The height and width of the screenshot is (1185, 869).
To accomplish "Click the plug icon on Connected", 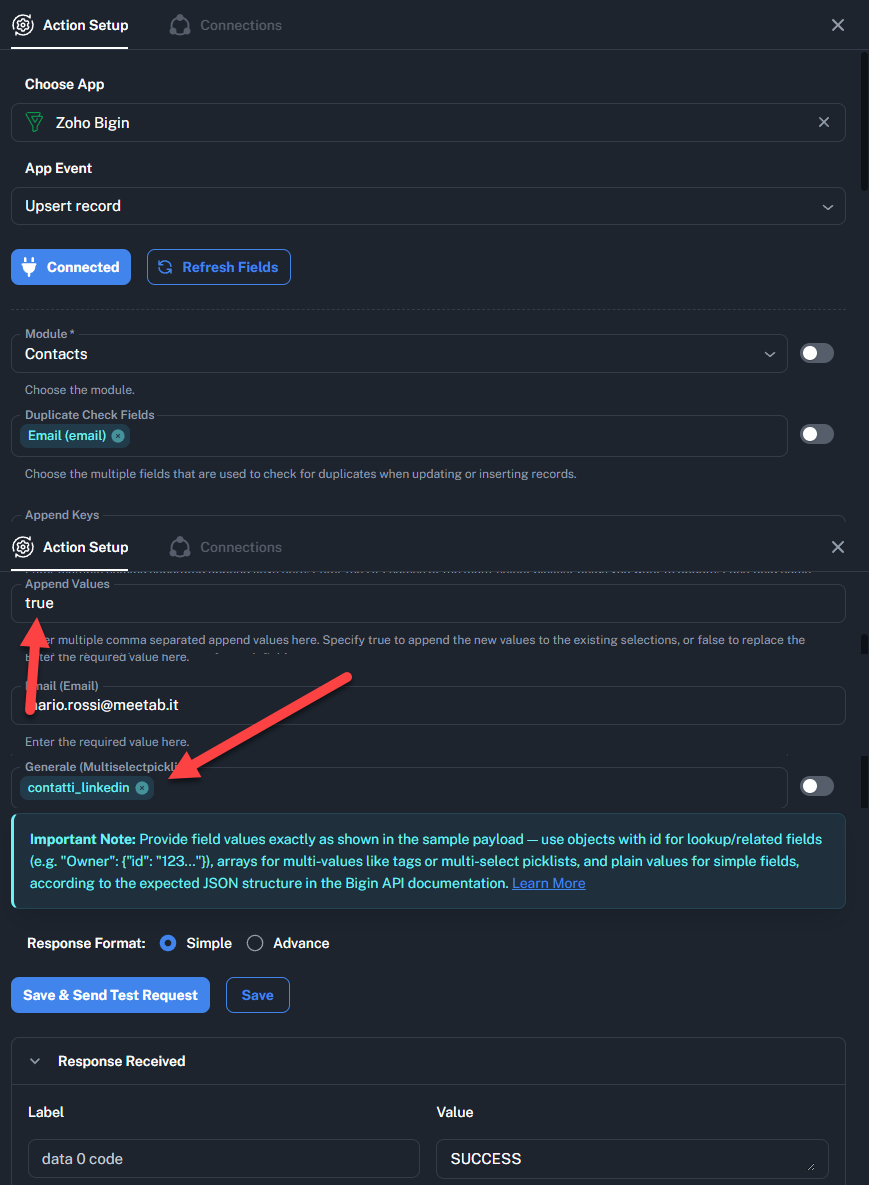I will tap(29, 267).
